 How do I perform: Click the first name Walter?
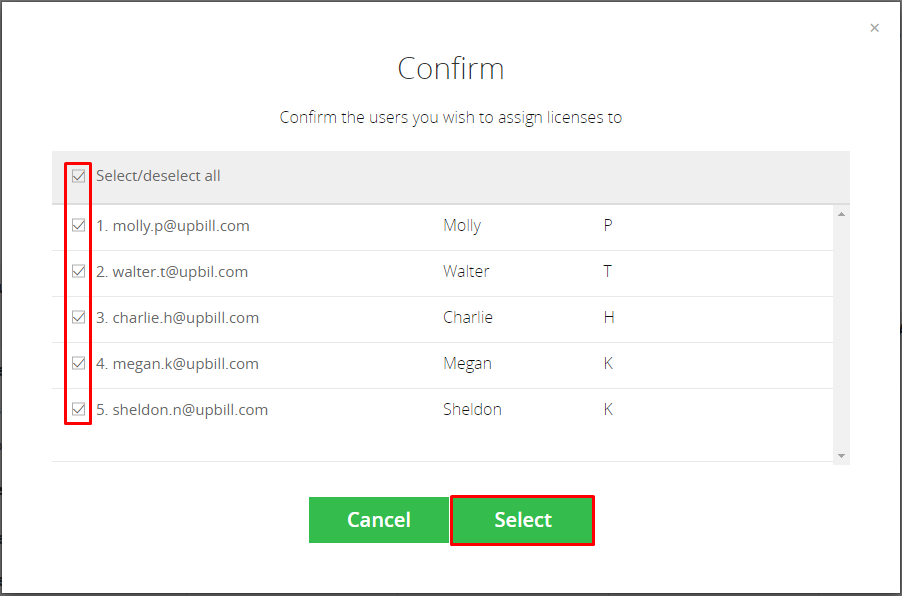point(466,272)
